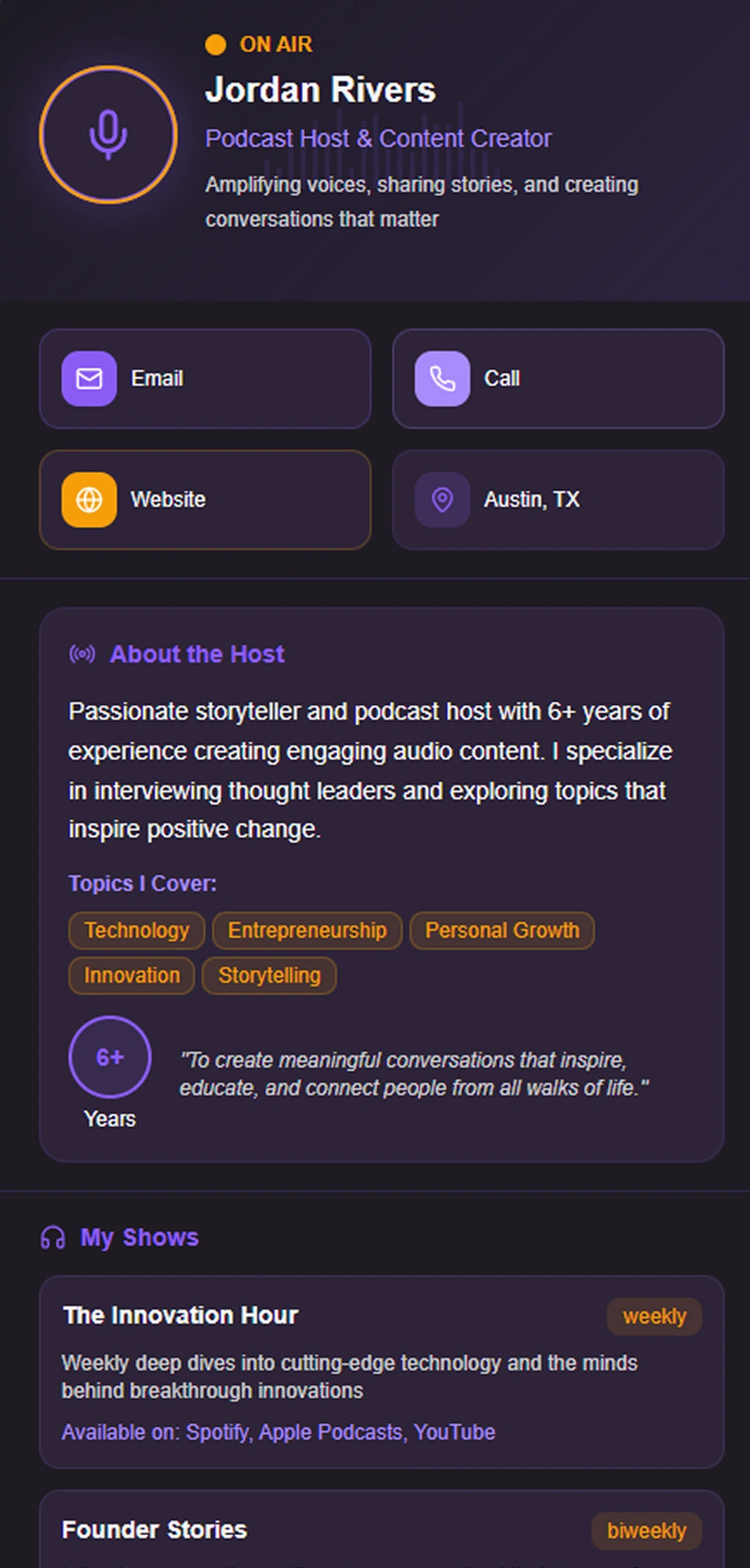
Task: Click the biweekly badge on Founder Stories
Action: (646, 1530)
